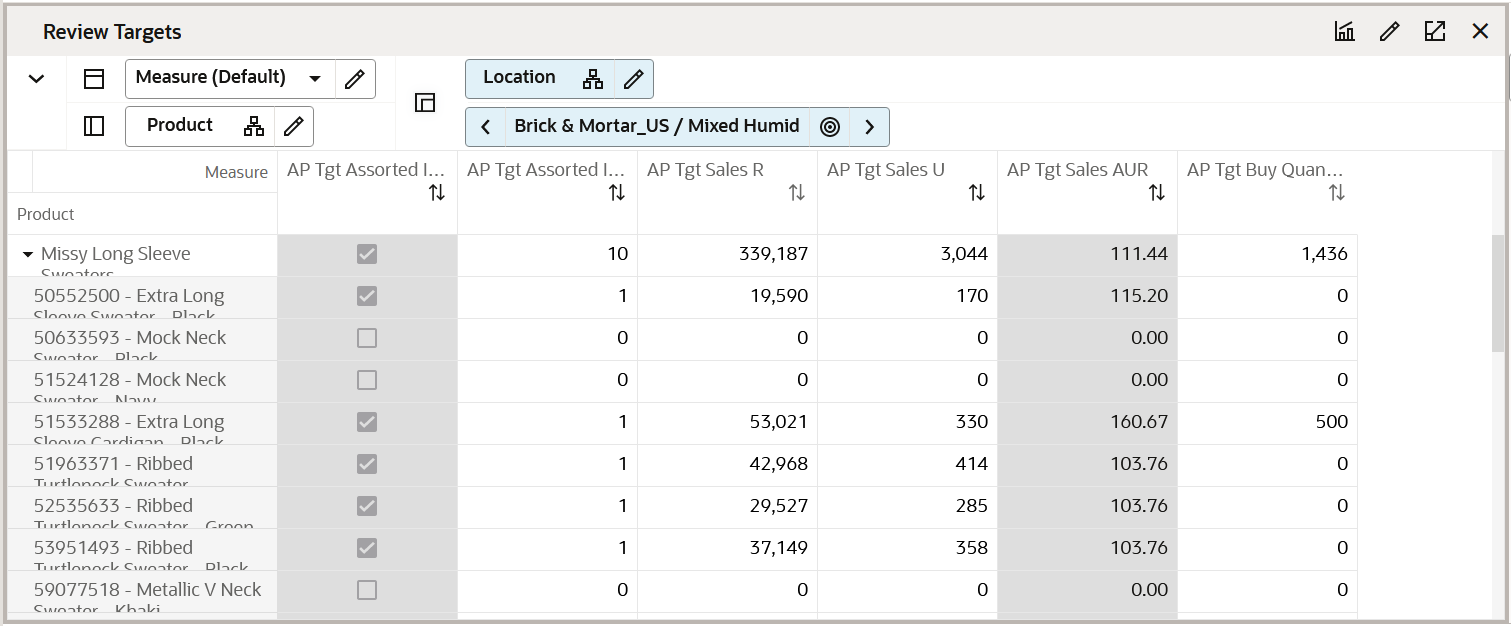Image resolution: width=1511 pixels, height=626 pixels.
Task: Select the Location tab
Action: [520, 78]
